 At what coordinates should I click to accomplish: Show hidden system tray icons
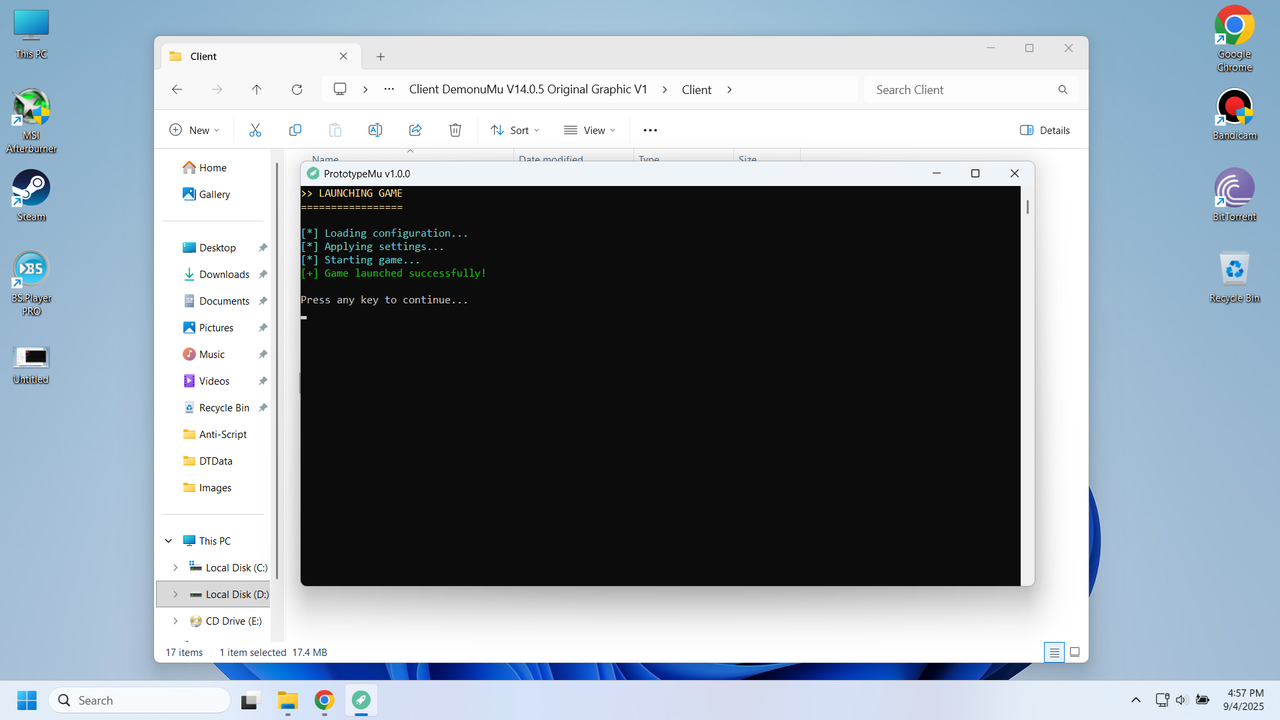1135,700
